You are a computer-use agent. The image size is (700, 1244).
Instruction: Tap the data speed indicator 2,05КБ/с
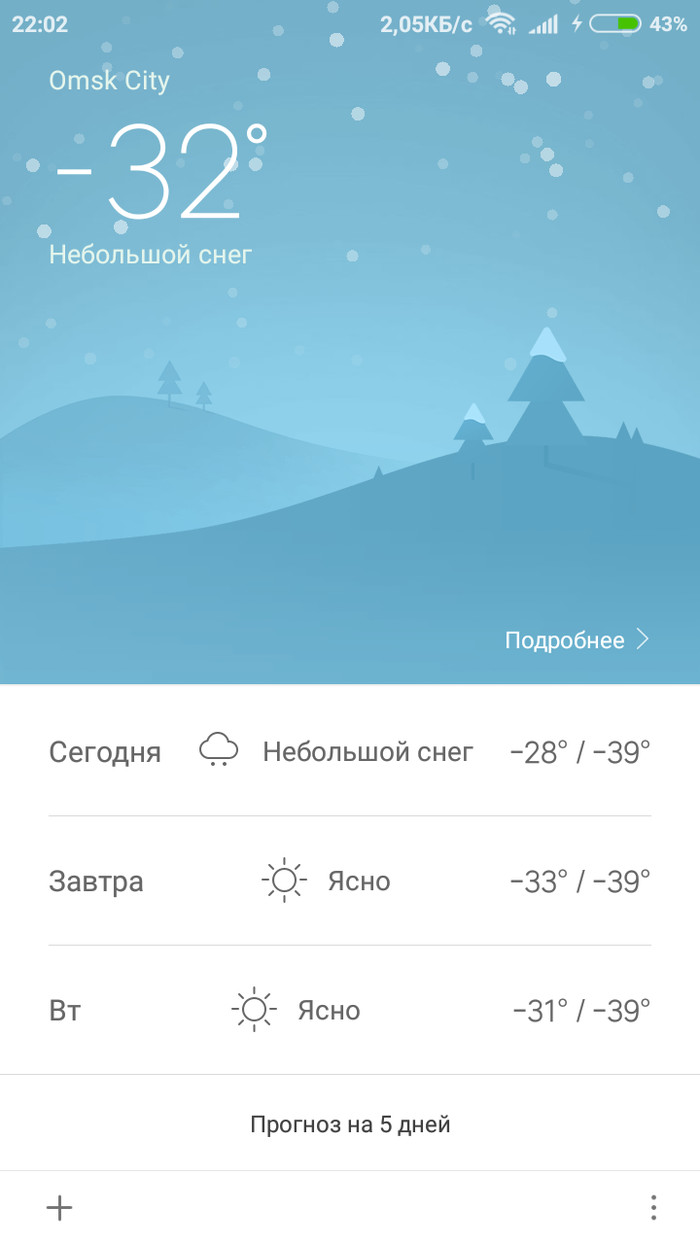click(x=424, y=23)
